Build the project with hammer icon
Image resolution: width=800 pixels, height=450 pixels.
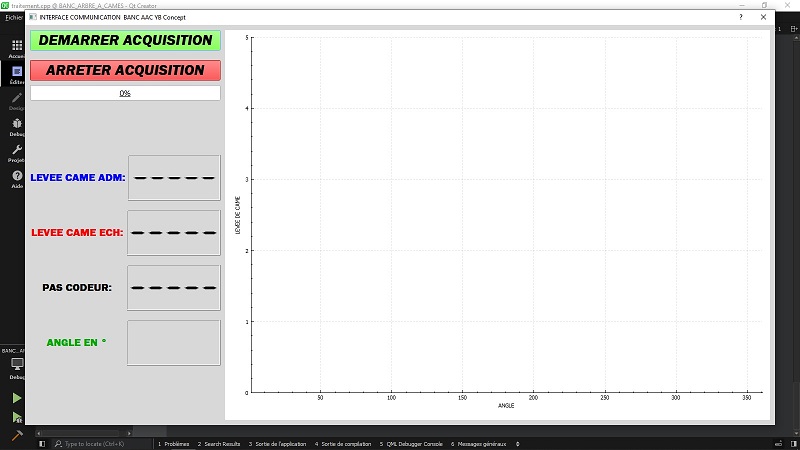click(x=16, y=436)
